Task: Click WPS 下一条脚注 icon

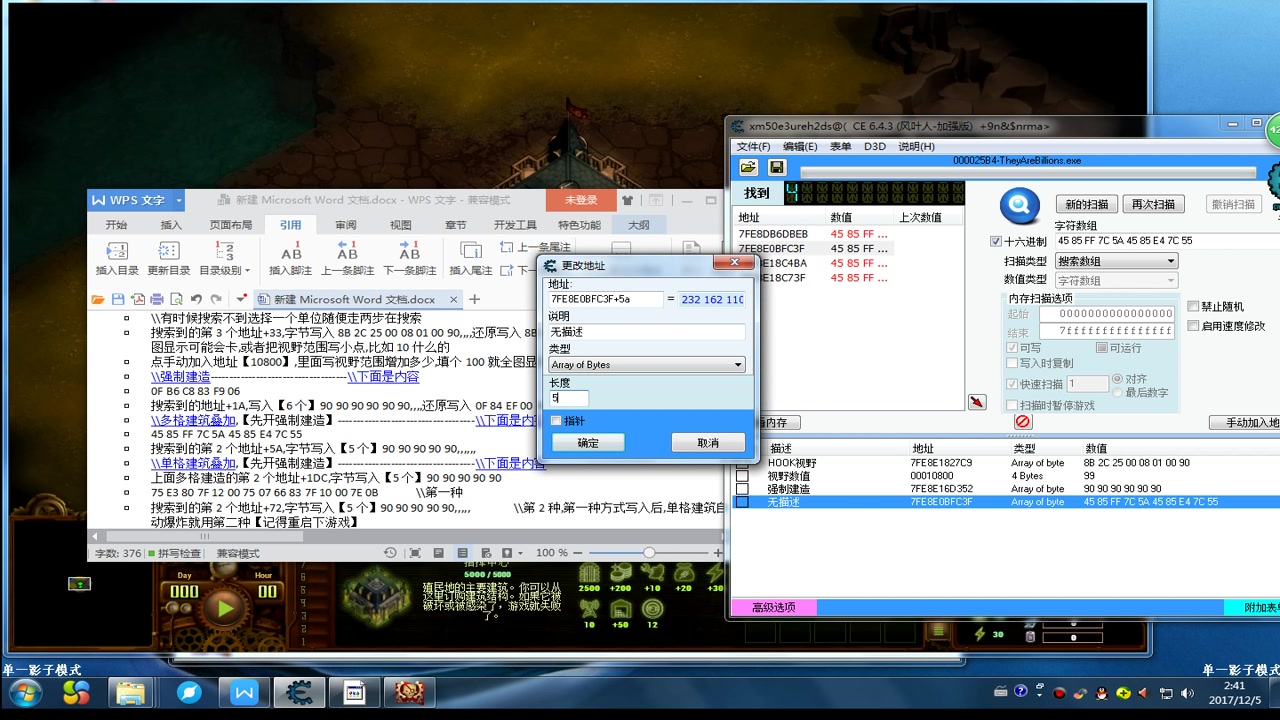Action: [409, 252]
